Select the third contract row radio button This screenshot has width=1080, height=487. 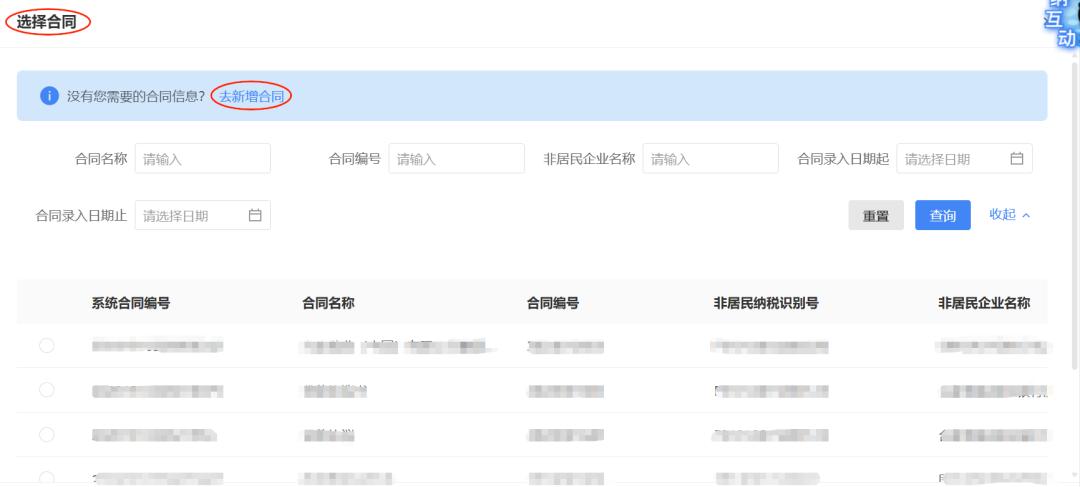pyautogui.click(x=46, y=434)
